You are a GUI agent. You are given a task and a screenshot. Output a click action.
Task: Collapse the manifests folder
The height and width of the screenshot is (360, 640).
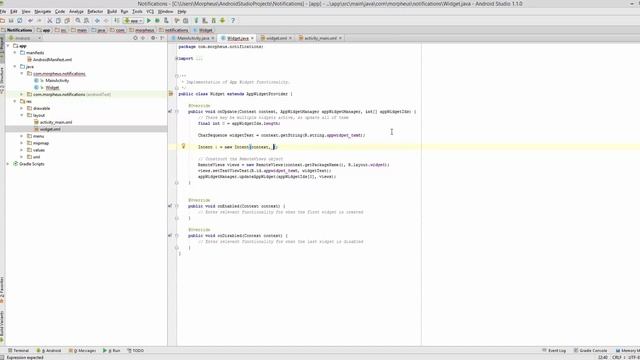15,53
